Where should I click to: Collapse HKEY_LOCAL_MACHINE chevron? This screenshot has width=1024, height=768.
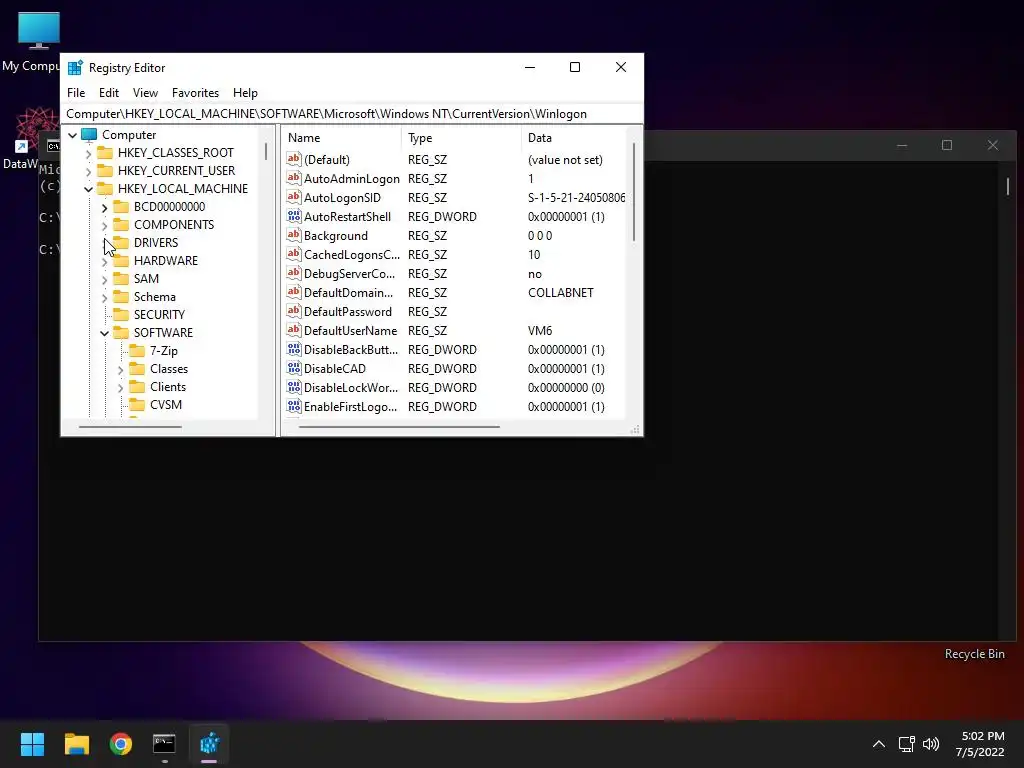click(x=89, y=189)
